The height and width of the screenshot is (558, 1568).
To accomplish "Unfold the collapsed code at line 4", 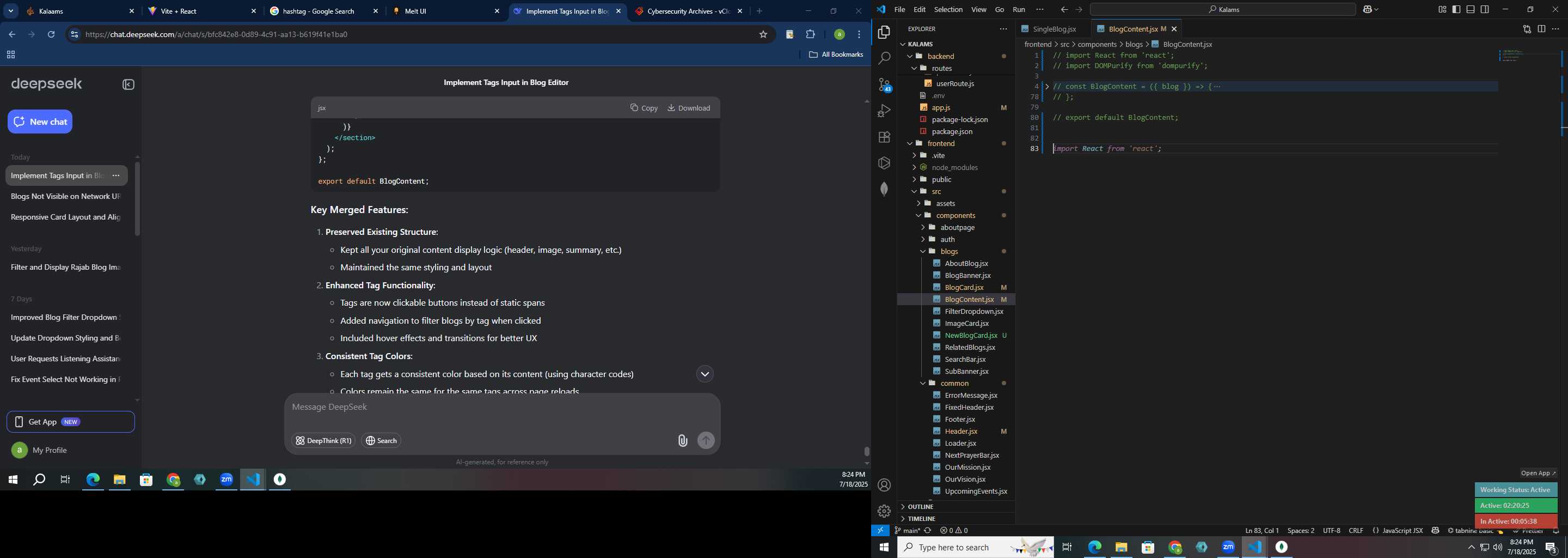I will pos(1047,87).
